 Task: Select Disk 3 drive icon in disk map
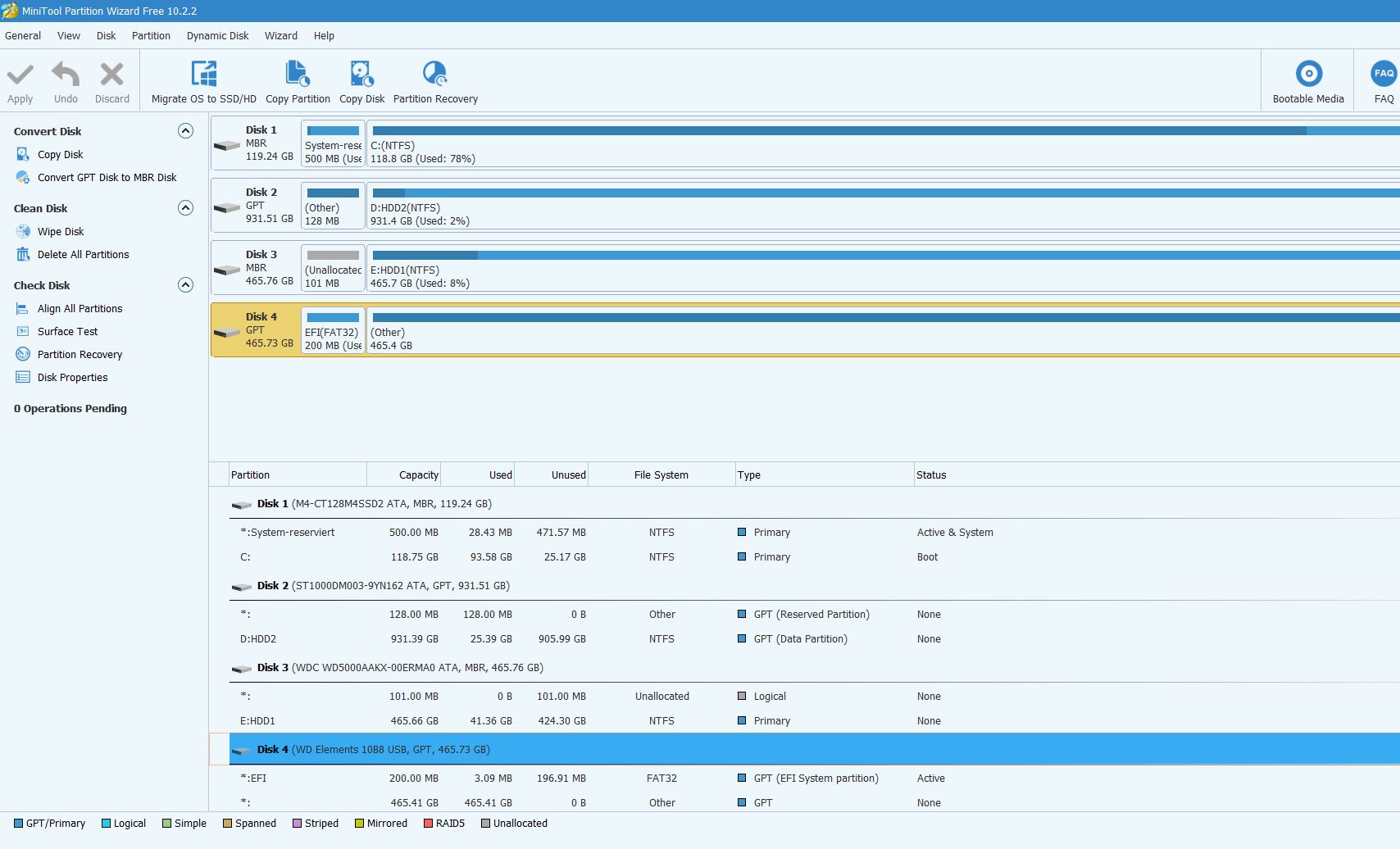pos(227,270)
